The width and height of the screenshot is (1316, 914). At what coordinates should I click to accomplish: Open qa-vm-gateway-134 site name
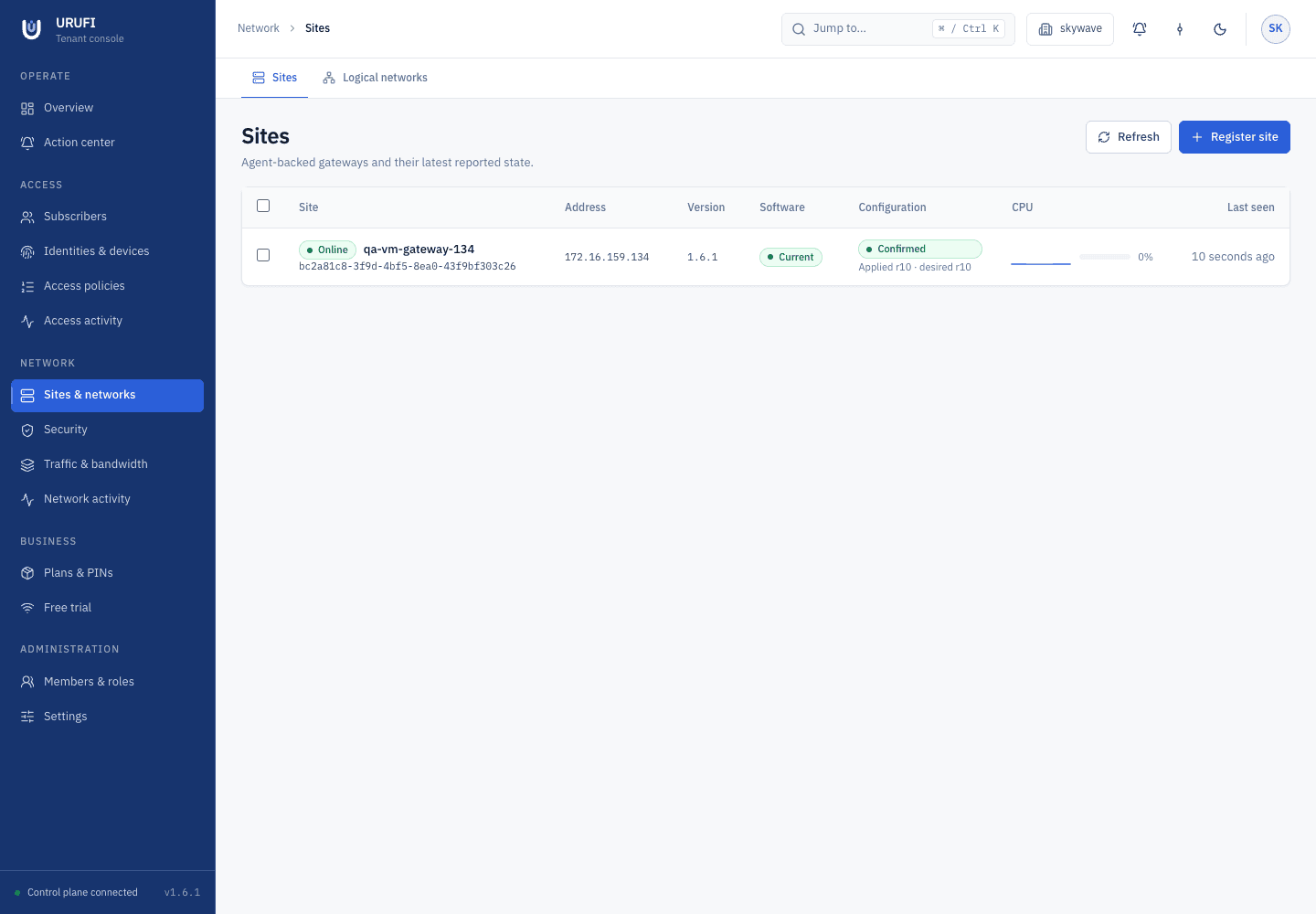coord(419,249)
